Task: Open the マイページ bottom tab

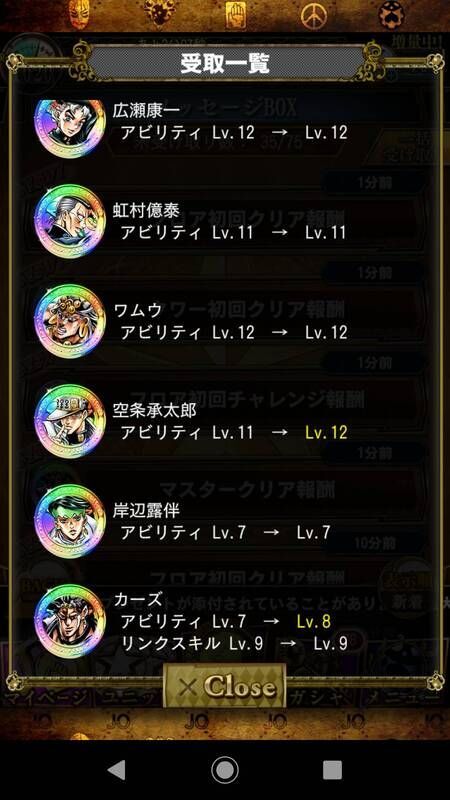Action: pyautogui.click(x=46, y=698)
